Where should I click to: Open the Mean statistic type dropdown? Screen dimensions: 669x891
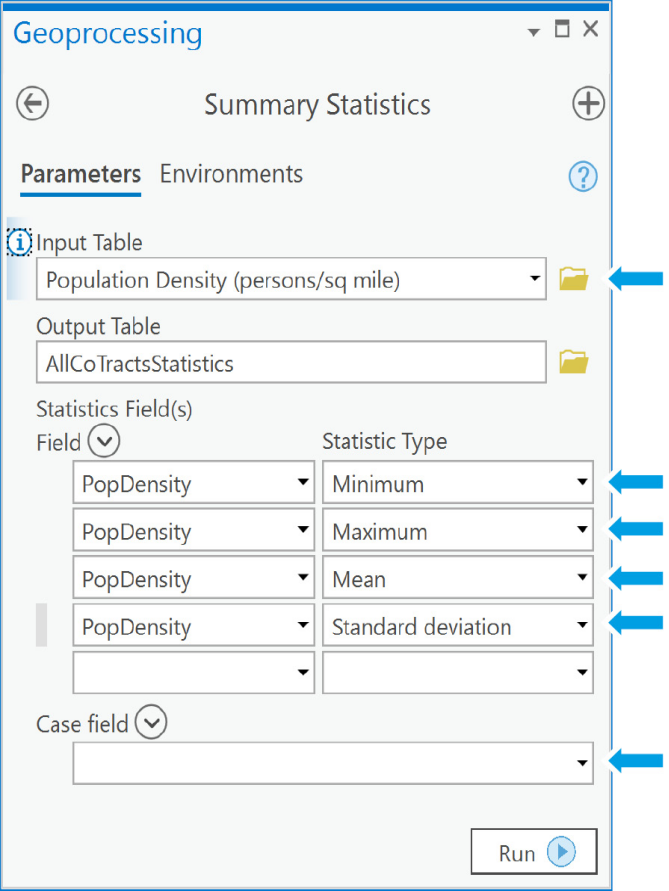coord(458,577)
